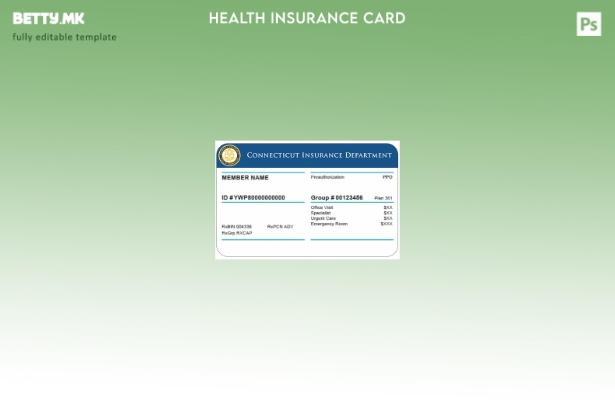Screen dimensions: 615x400
Task: Click the PPO text on card
Action: tap(387, 177)
